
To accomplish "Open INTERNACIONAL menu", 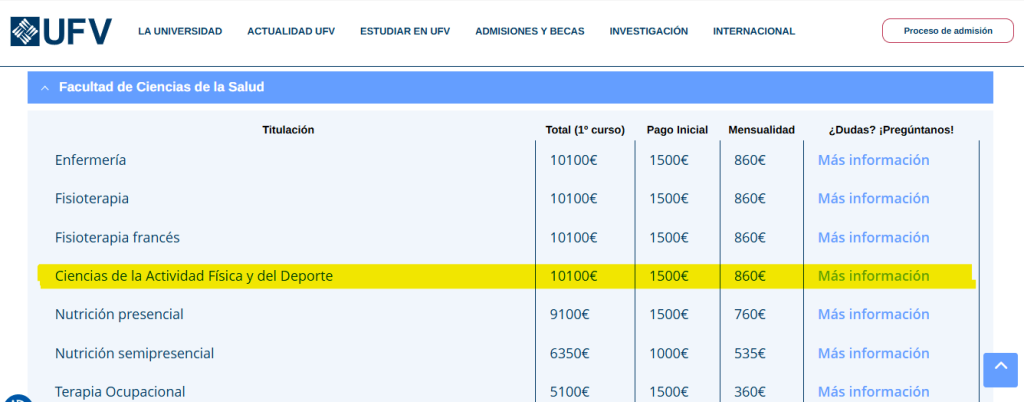I will [754, 31].
